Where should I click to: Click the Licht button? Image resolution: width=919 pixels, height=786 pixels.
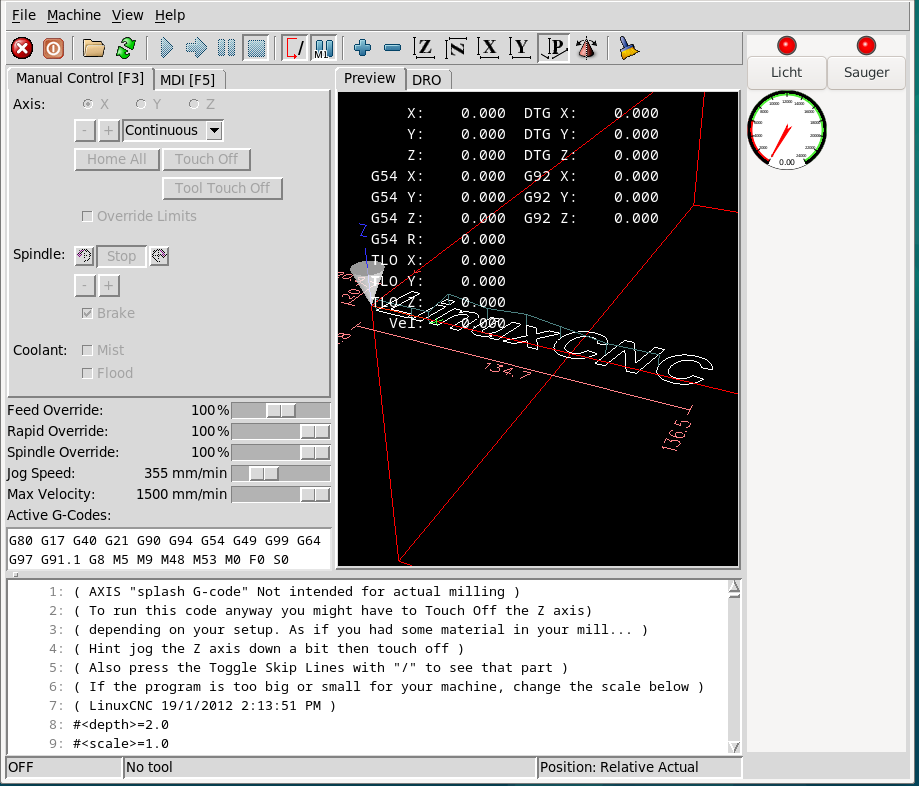tap(786, 72)
